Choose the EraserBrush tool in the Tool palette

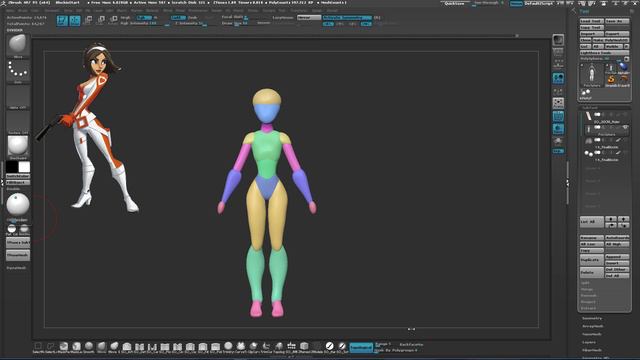pyautogui.click(x=623, y=79)
